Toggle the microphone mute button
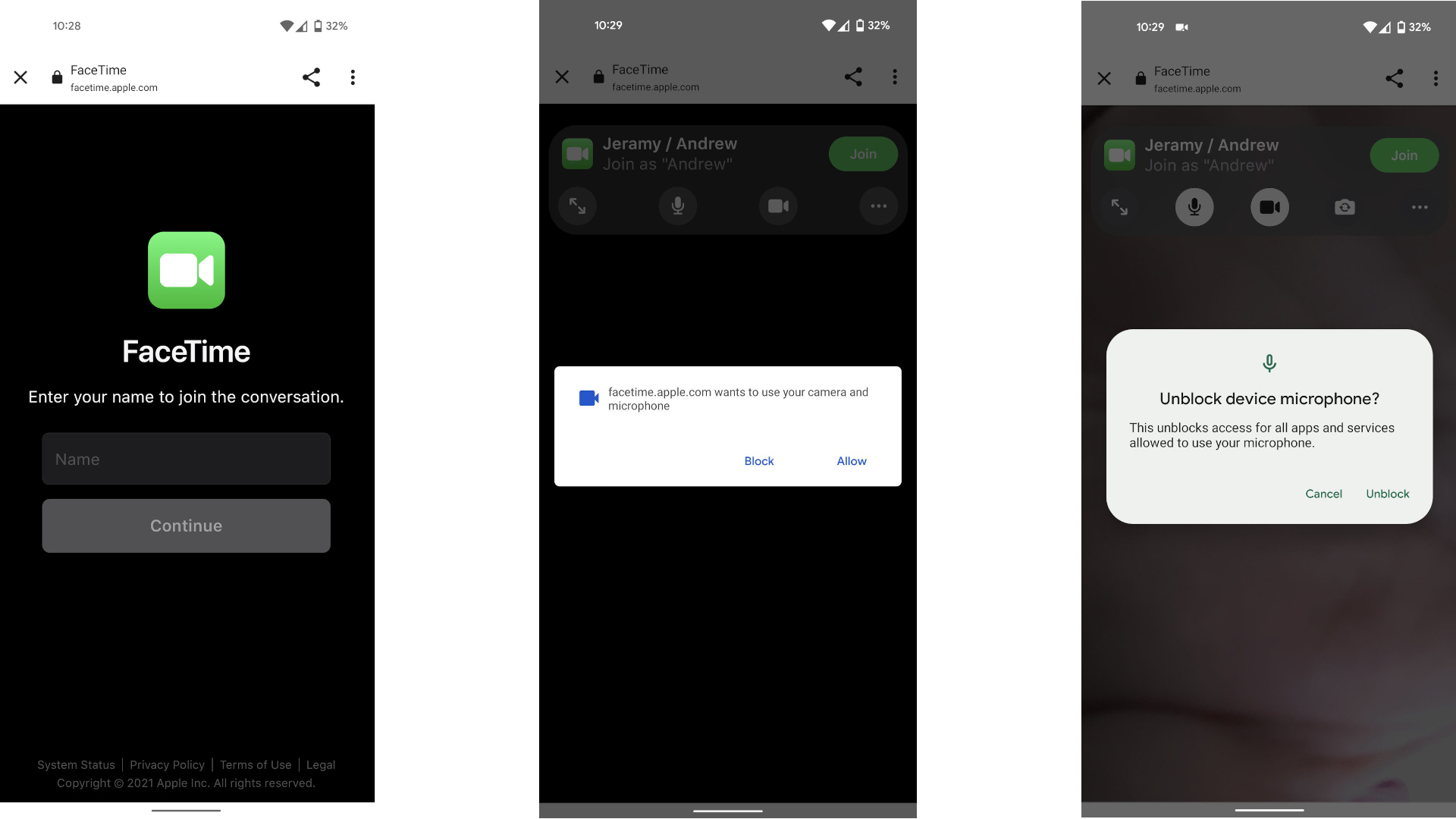 click(1193, 207)
